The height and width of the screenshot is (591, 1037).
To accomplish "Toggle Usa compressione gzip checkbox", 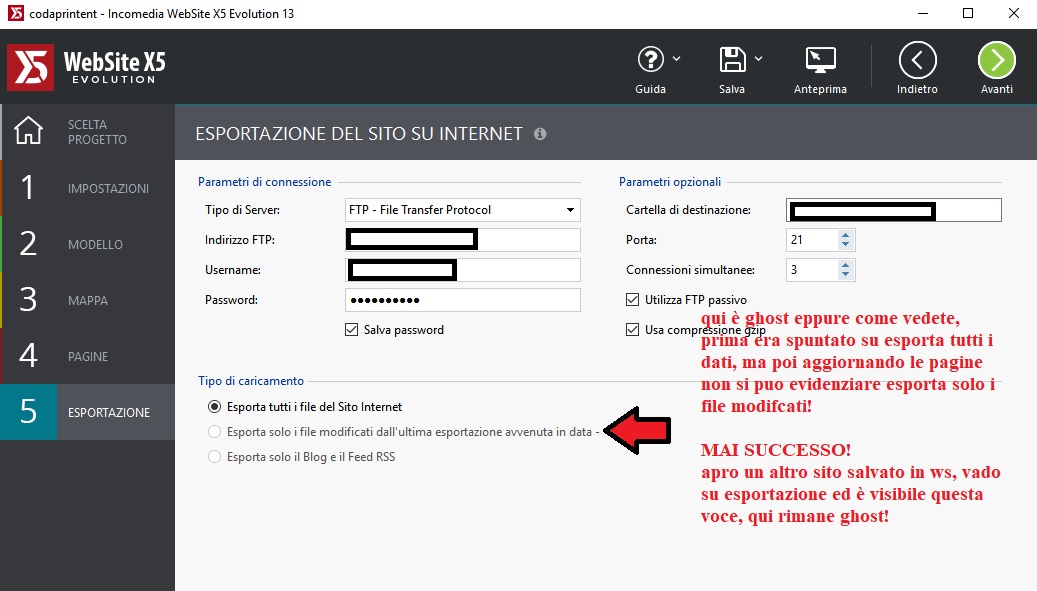I will (x=632, y=329).
